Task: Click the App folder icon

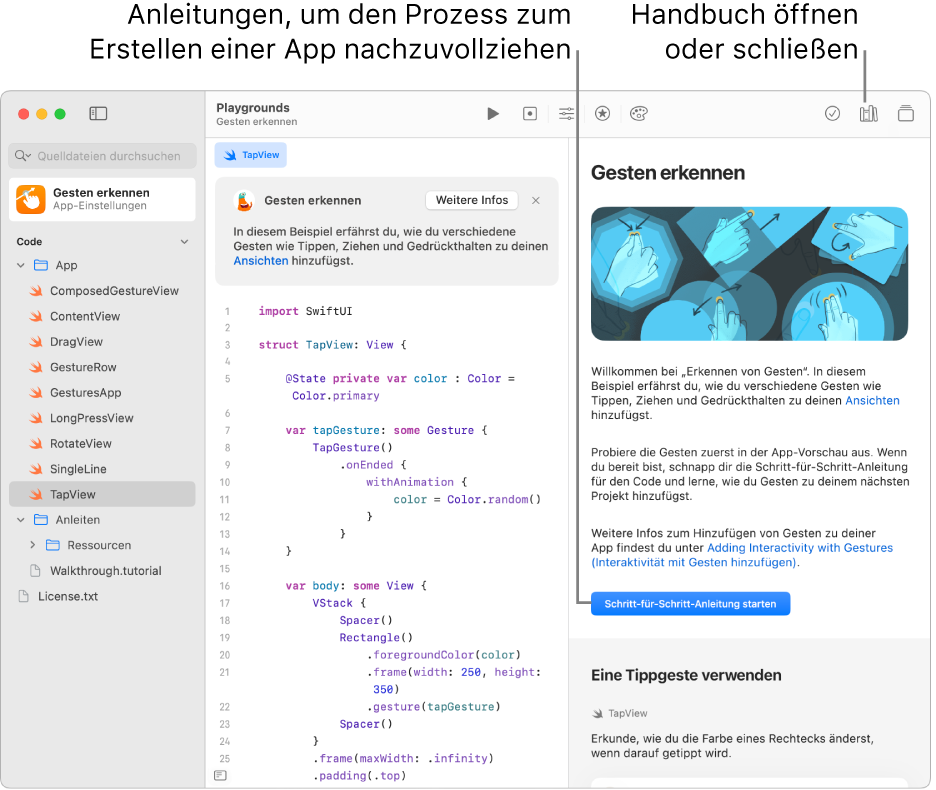Action: 41,265
